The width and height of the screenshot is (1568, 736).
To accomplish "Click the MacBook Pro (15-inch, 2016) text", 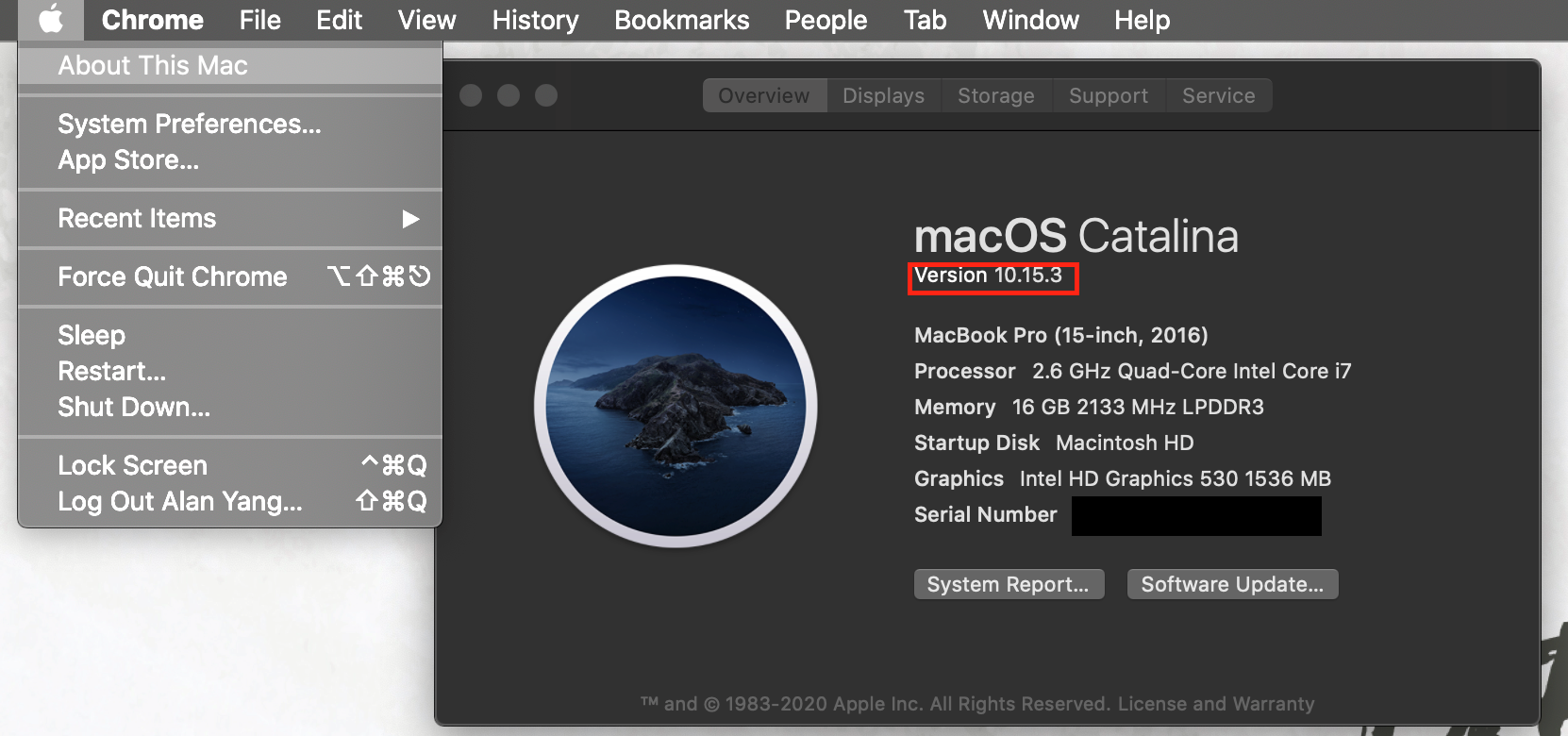I will [x=1061, y=335].
